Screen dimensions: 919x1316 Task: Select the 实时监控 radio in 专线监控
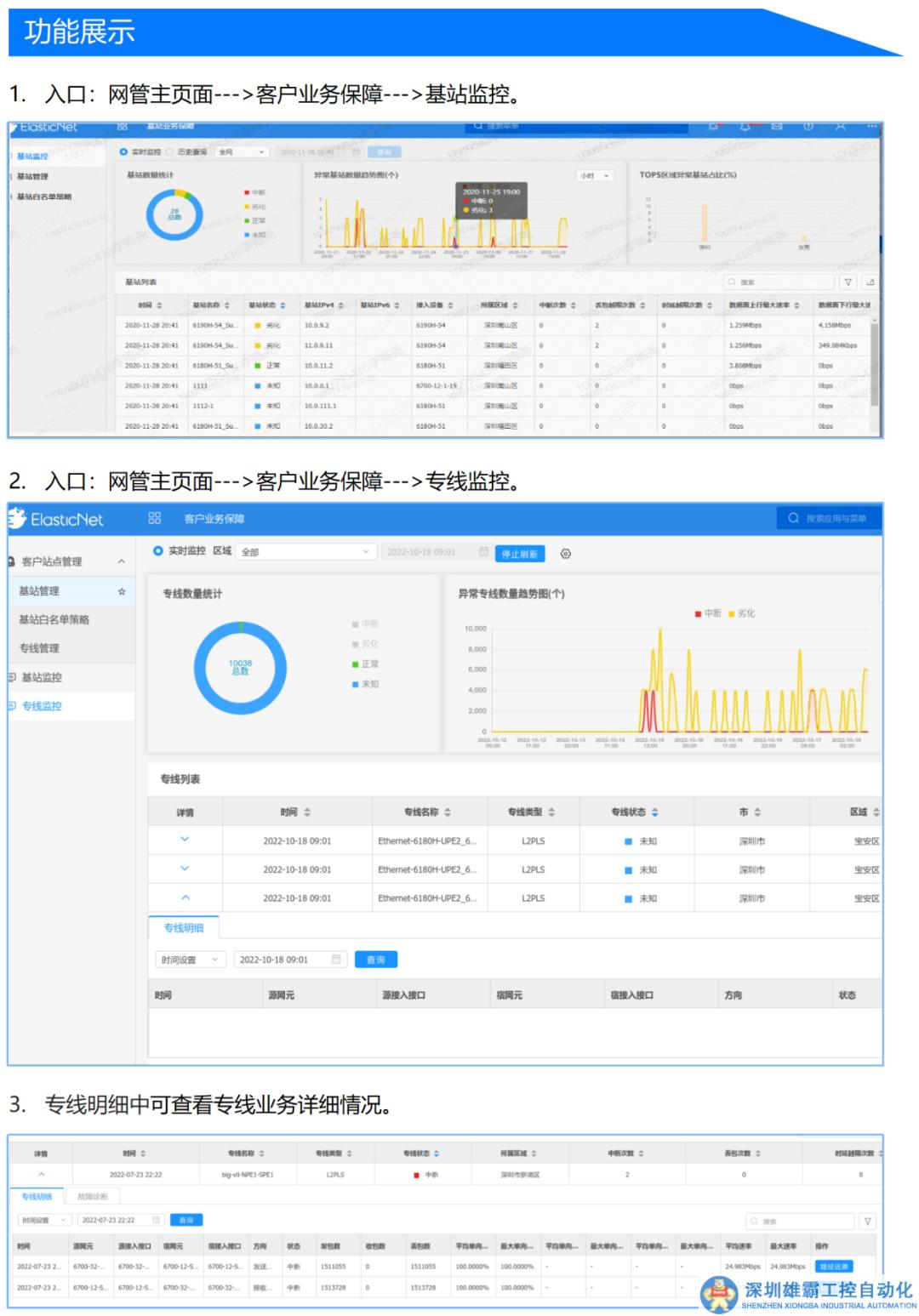[157, 551]
